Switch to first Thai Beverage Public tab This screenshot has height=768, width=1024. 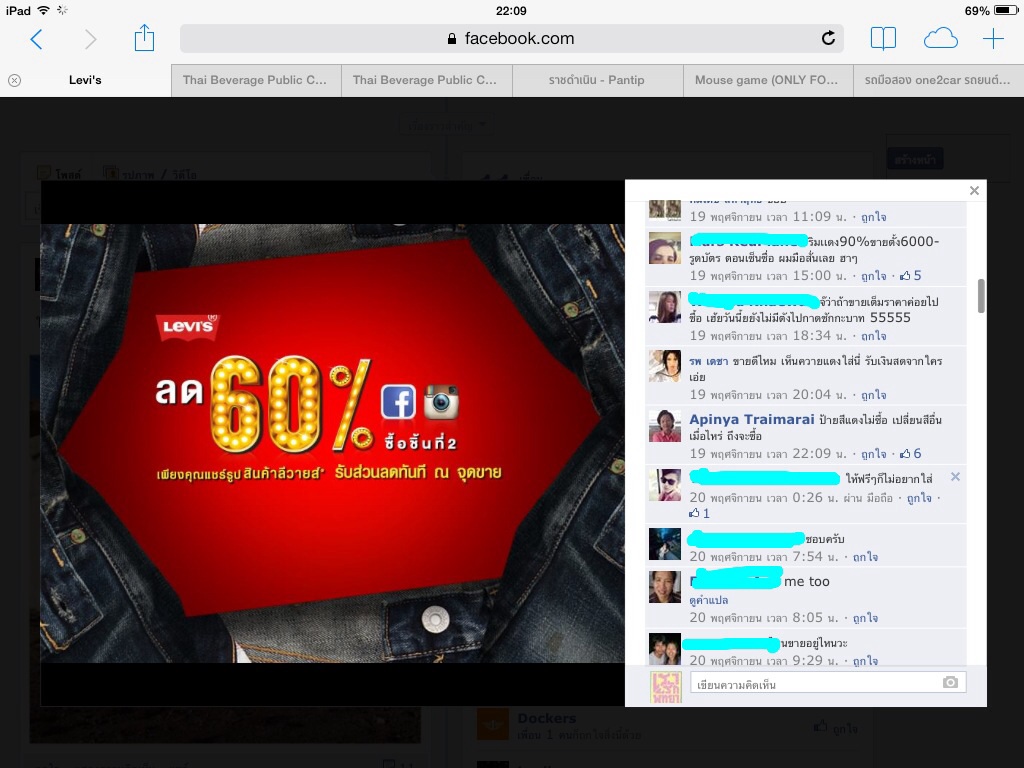click(x=255, y=80)
